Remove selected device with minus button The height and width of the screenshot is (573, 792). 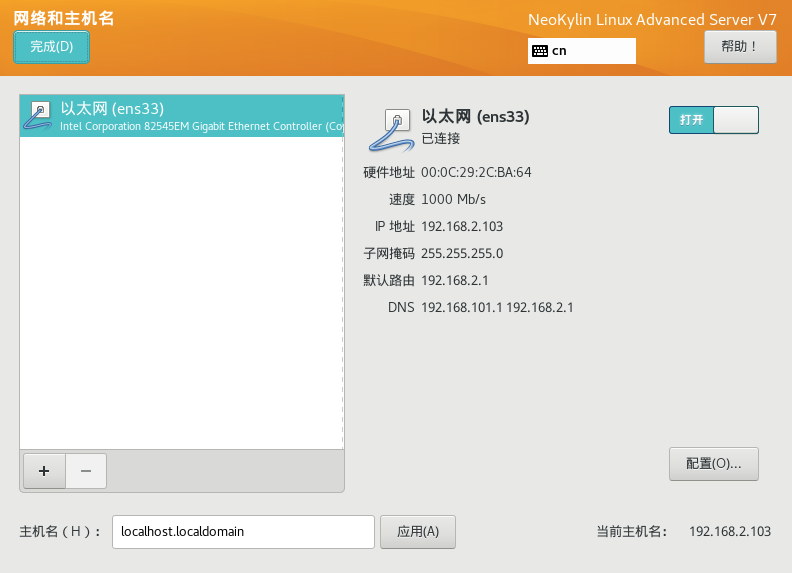[x=86, y=471]
